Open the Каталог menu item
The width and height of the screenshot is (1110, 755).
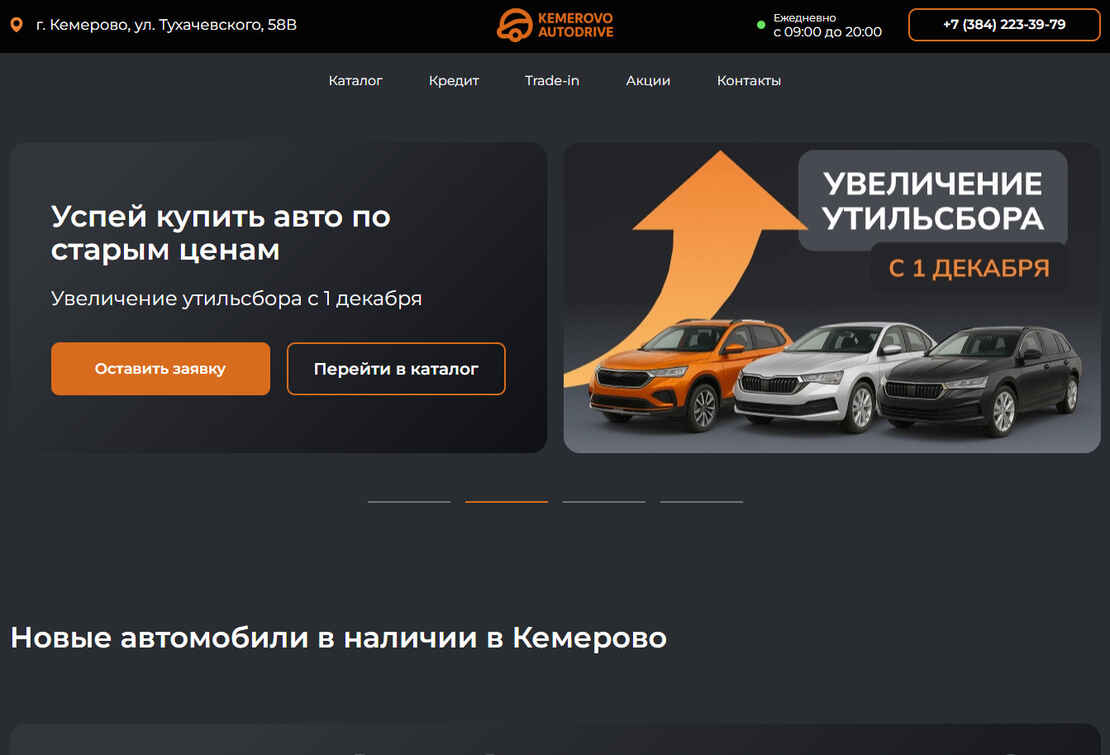[x=356, y=80]
